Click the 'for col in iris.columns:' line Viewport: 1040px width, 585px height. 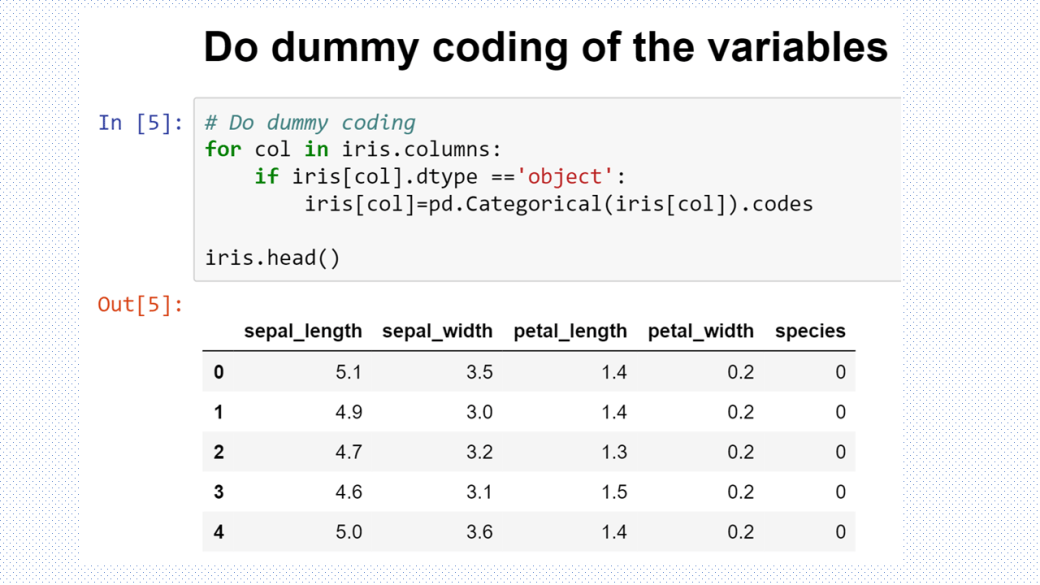pos(353,149)
